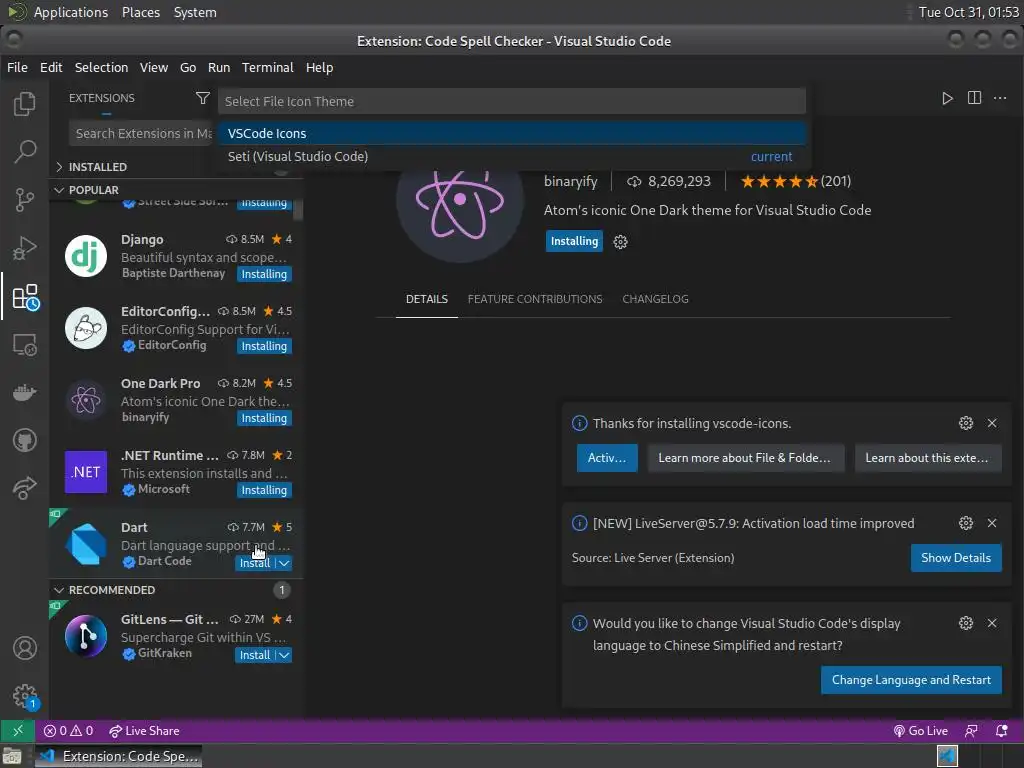The width and height of the screenshot is (1024, 768).
Task: Open the GitHub view icon
Action: coord(25,440)
